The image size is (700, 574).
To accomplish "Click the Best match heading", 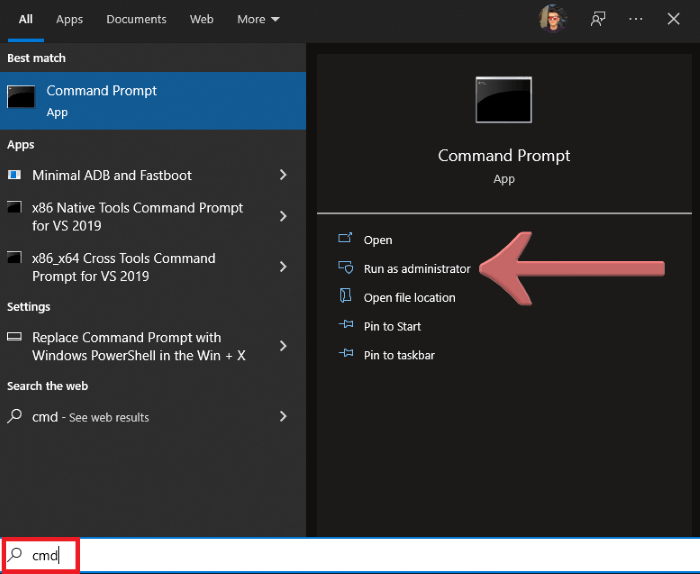I will click(x=36, y=58).
